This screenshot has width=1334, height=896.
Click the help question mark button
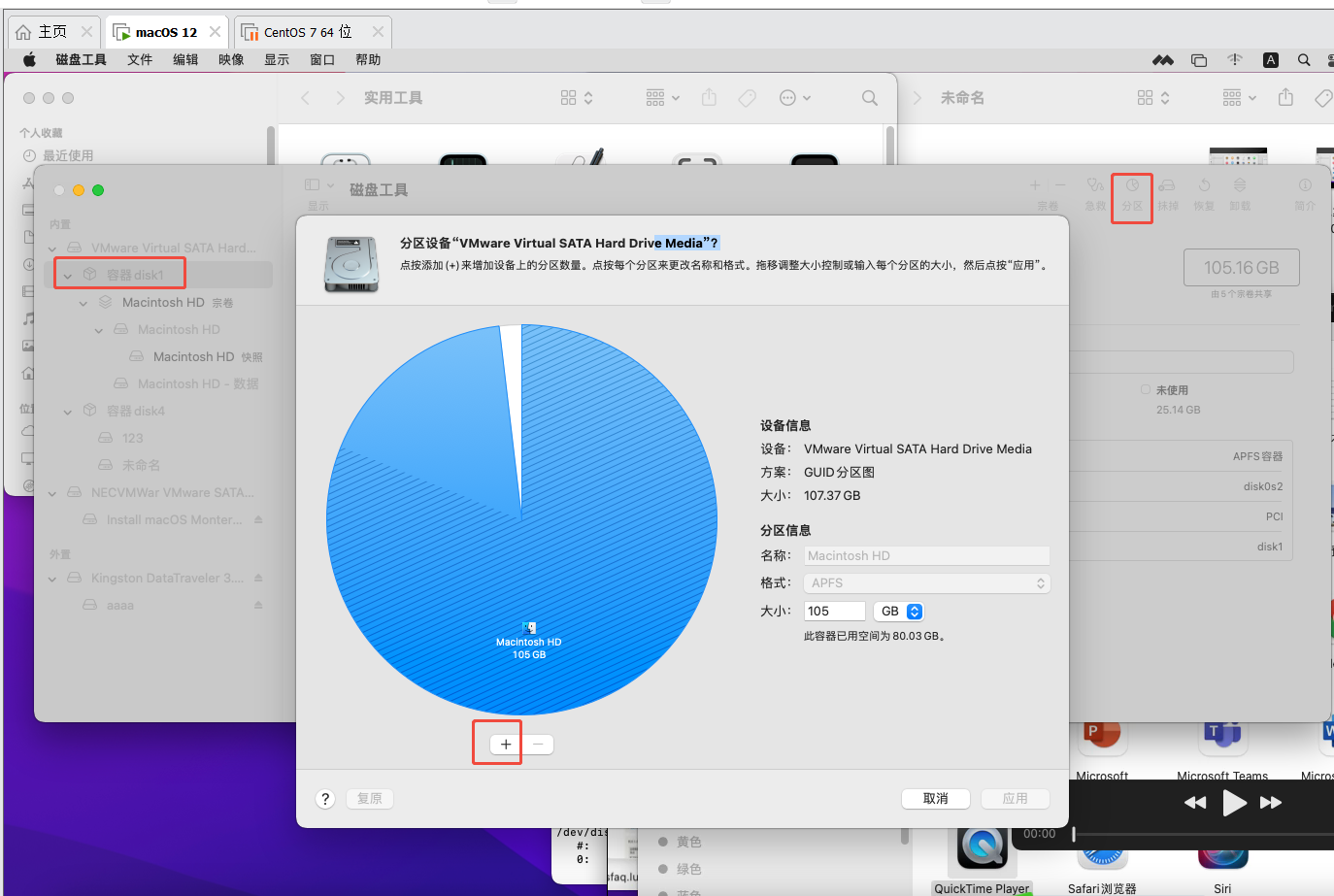pos(325,799)
